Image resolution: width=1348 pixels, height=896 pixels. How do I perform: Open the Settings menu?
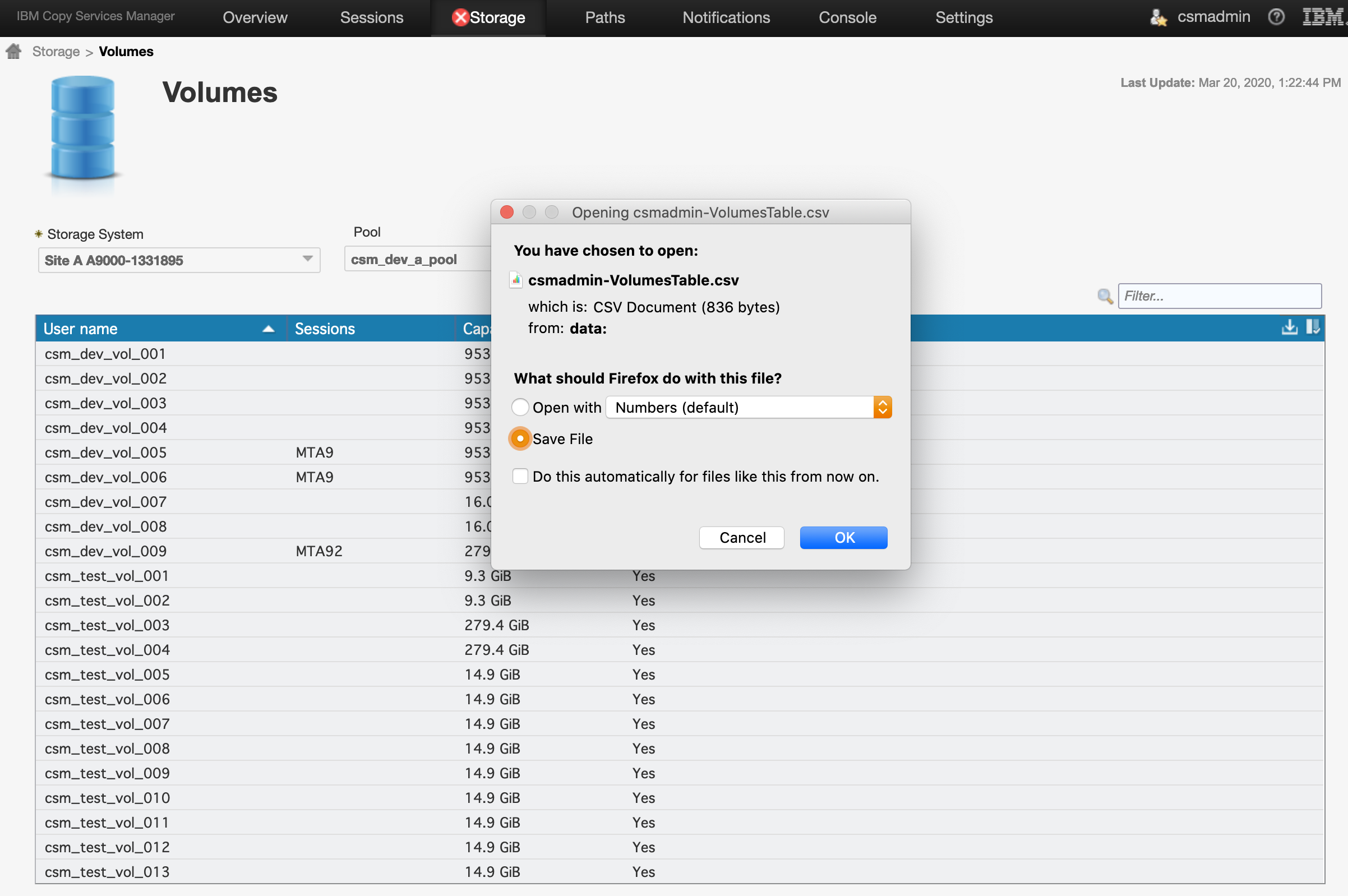[964, 18]
